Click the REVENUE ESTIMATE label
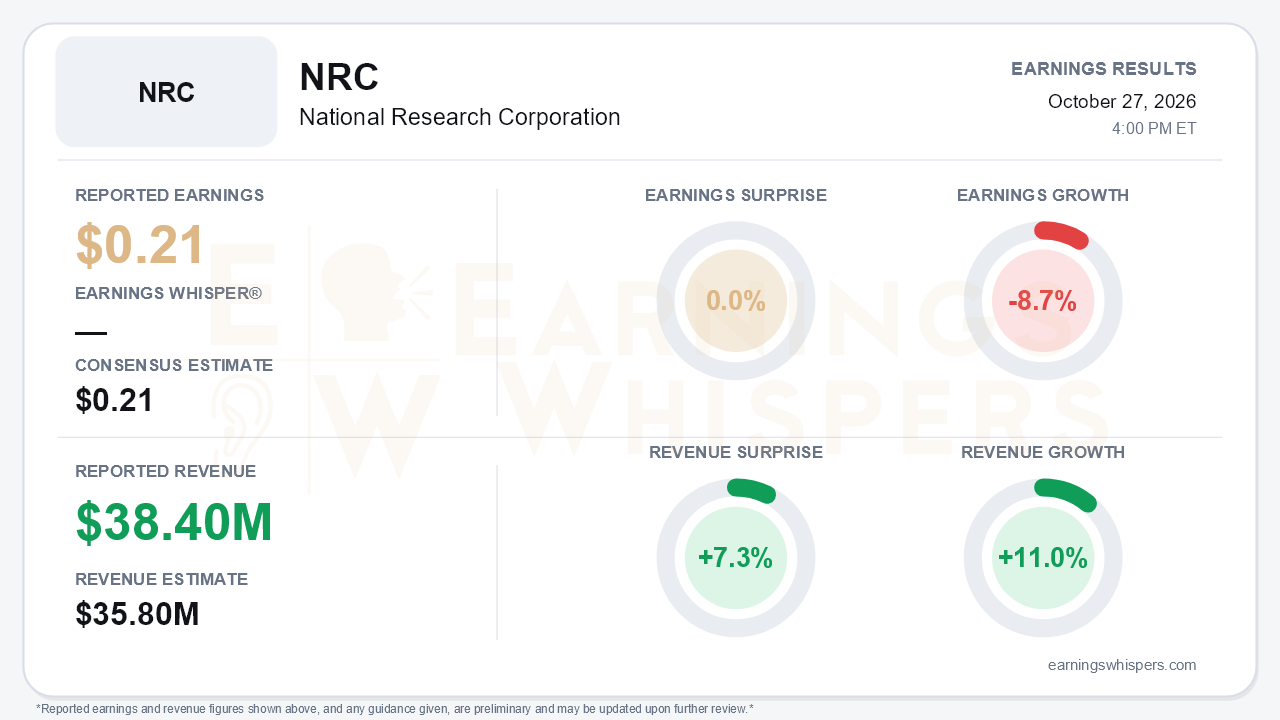 [x=162, y=579]
